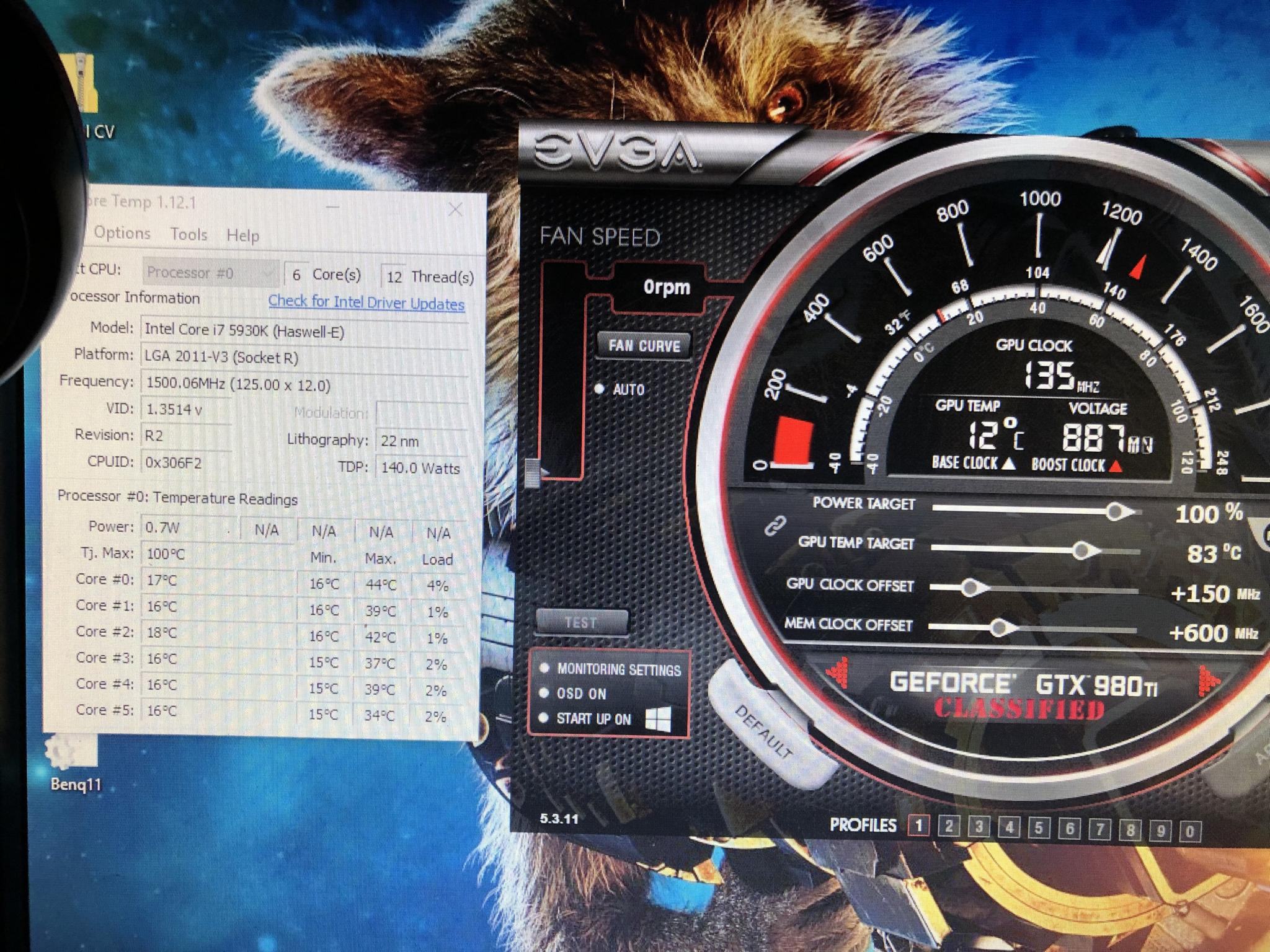The width and height of the screenshot is (1270, 952).
Task: Select profile 0
Action: (1190, 831)
